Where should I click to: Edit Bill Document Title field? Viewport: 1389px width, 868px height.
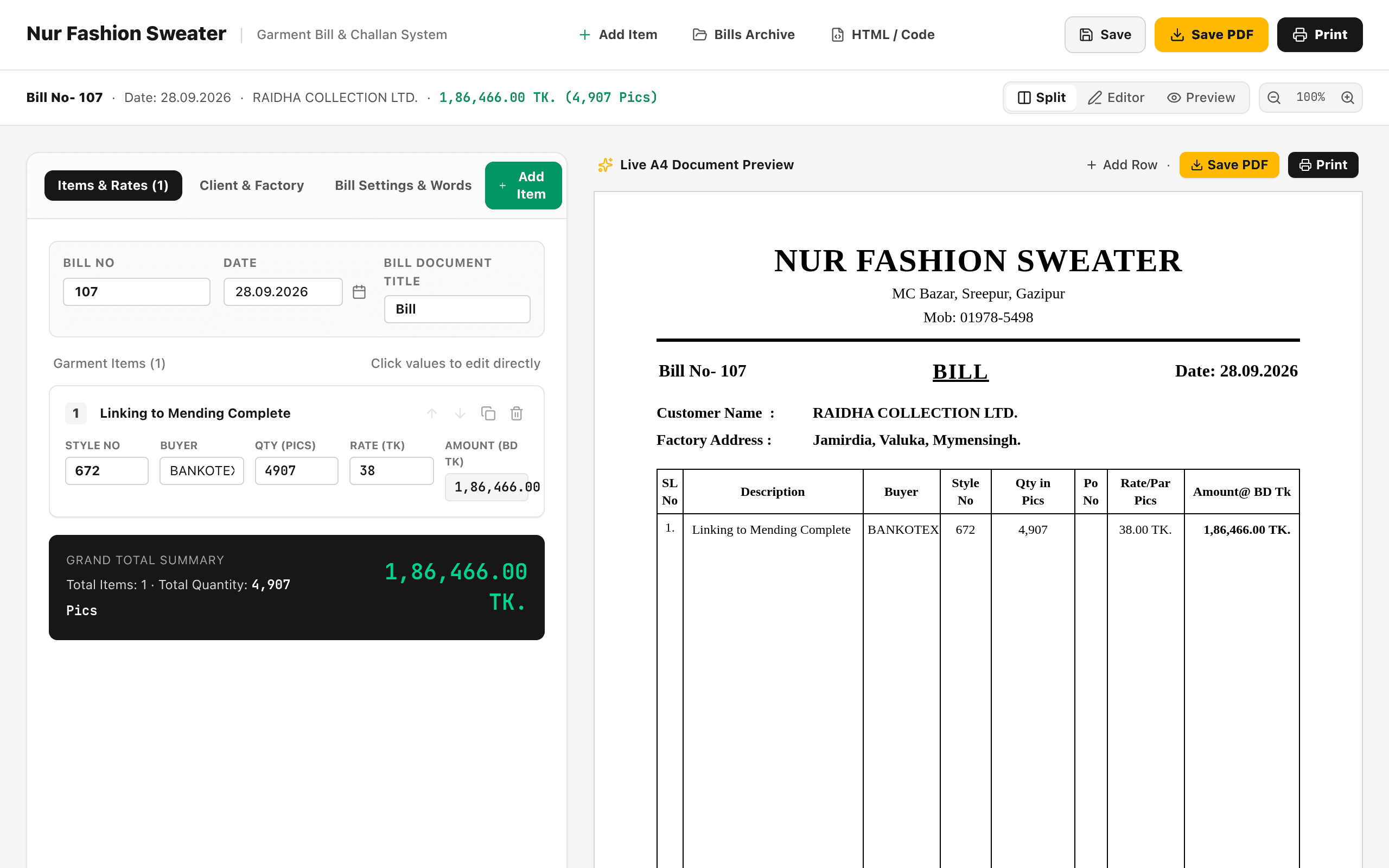pos(457,309)
